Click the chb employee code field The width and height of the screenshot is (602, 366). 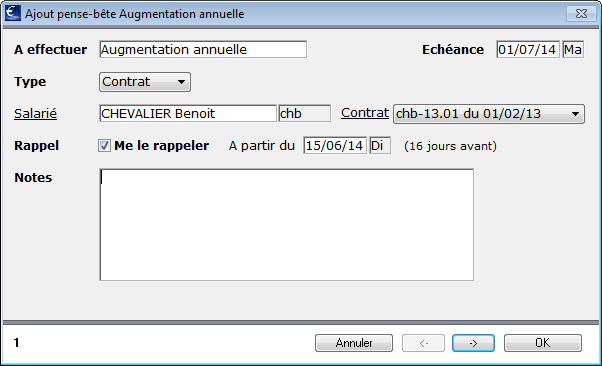(304, 114)
